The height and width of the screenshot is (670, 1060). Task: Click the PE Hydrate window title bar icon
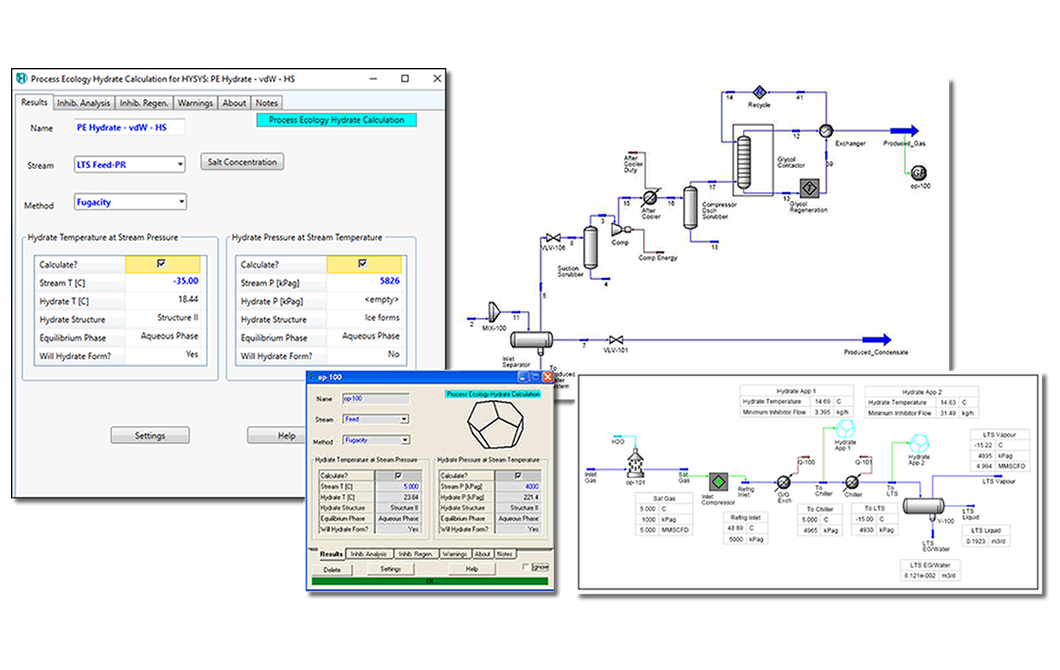(x=22, y=78)
